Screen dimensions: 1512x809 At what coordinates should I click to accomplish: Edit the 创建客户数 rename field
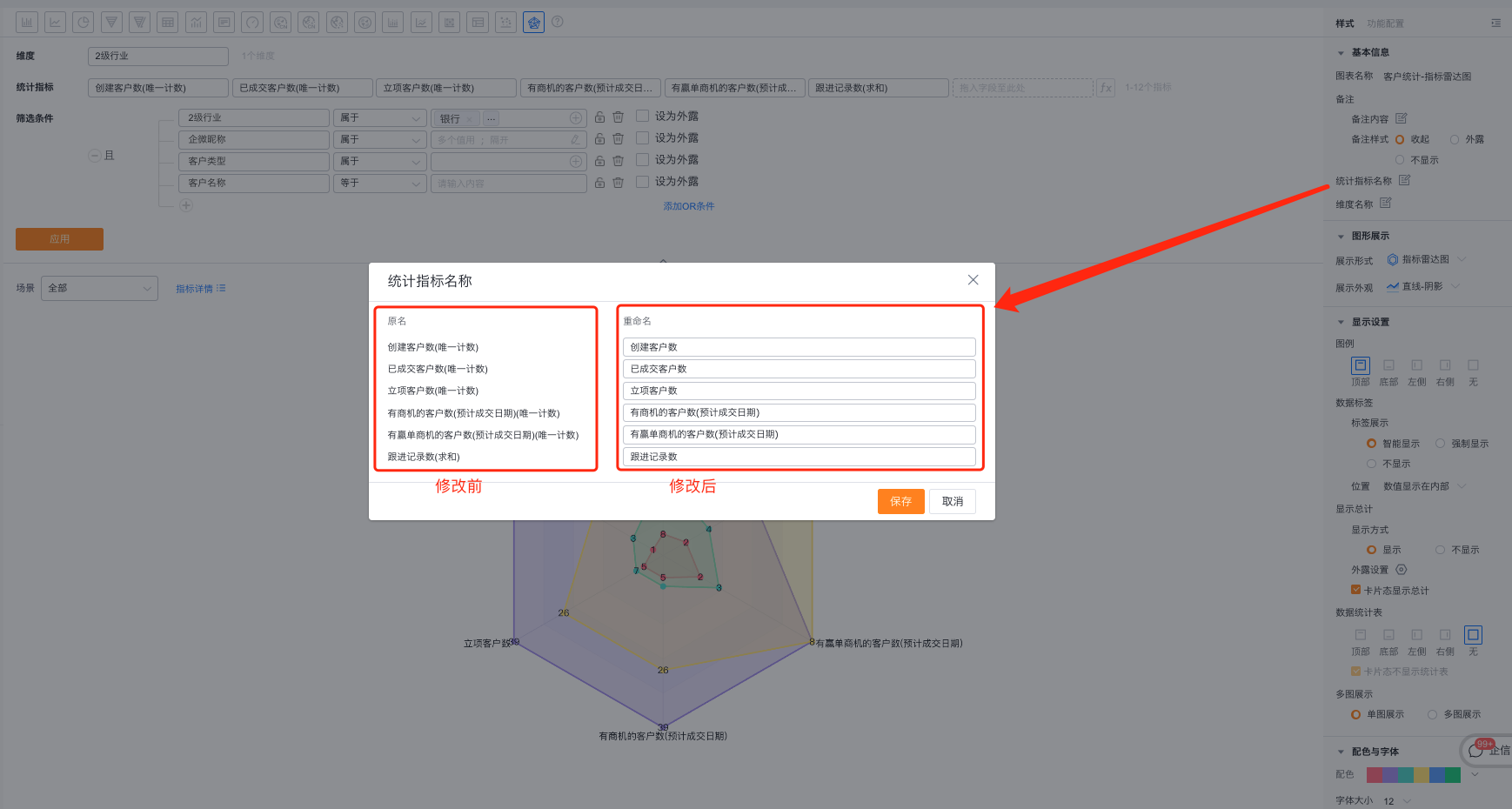pyautogui.click(x=799, y=347)
